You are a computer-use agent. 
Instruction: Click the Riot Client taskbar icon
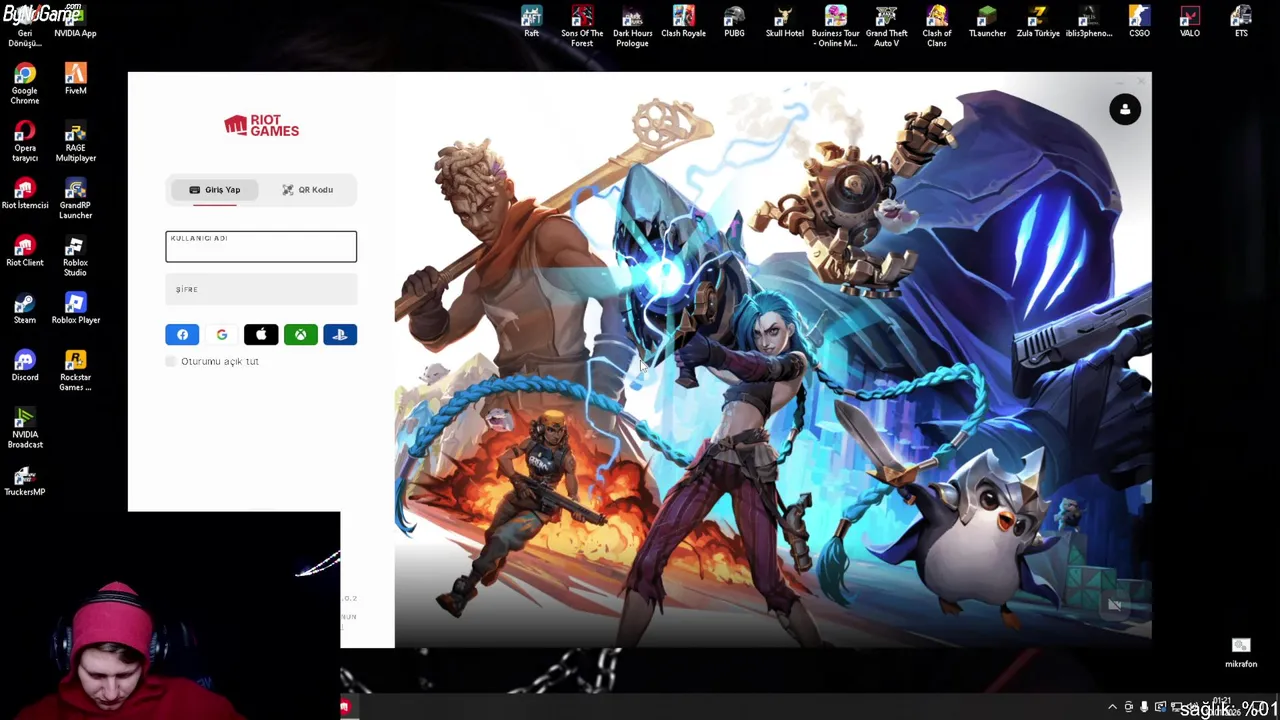coord(344,707)
